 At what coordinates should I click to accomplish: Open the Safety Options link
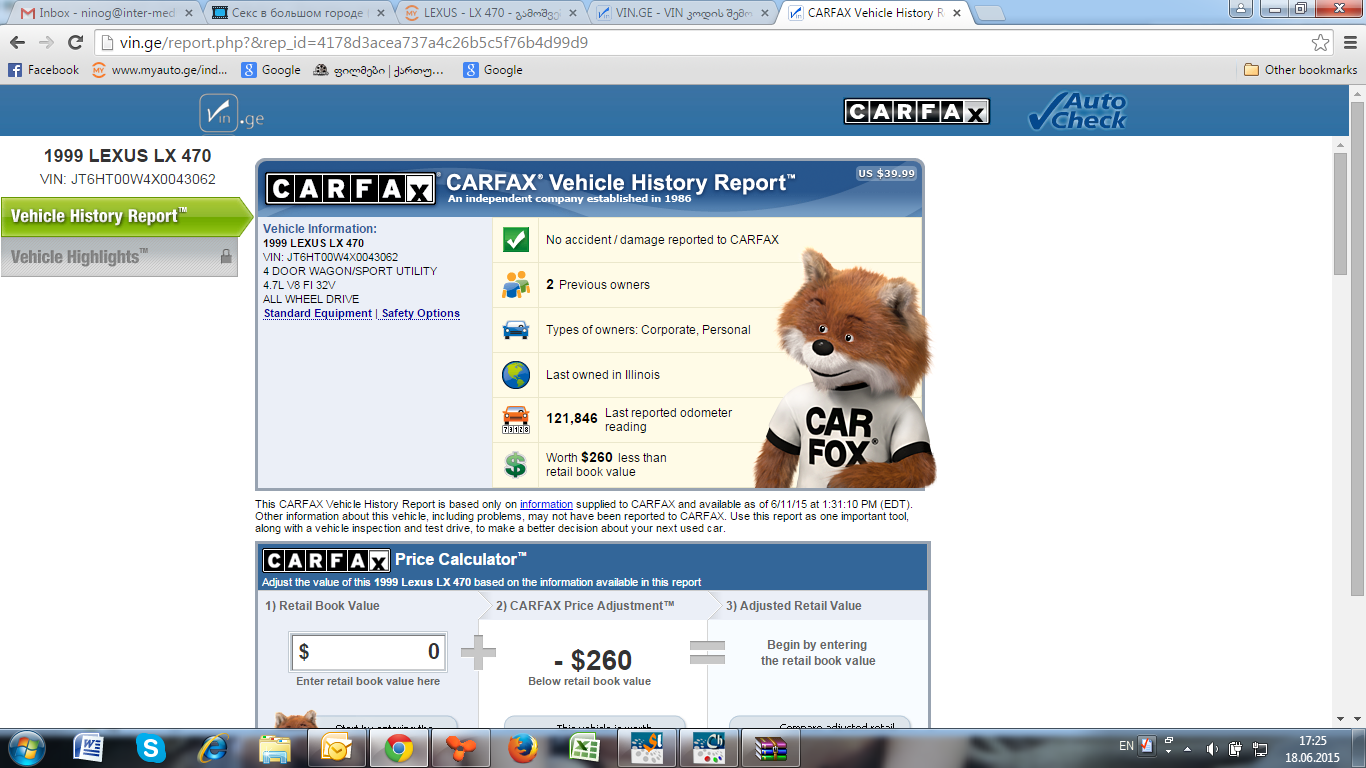pyautogui.click(x=421, y=313)
